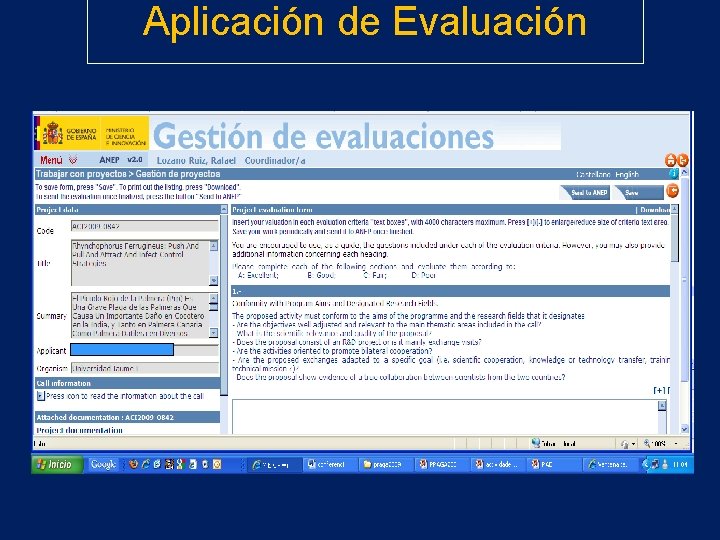The width and height of the screenshot is (720, 540).
Task: Launch Internet Explorer from quick launch bar
Action: (x=145, y=464)
